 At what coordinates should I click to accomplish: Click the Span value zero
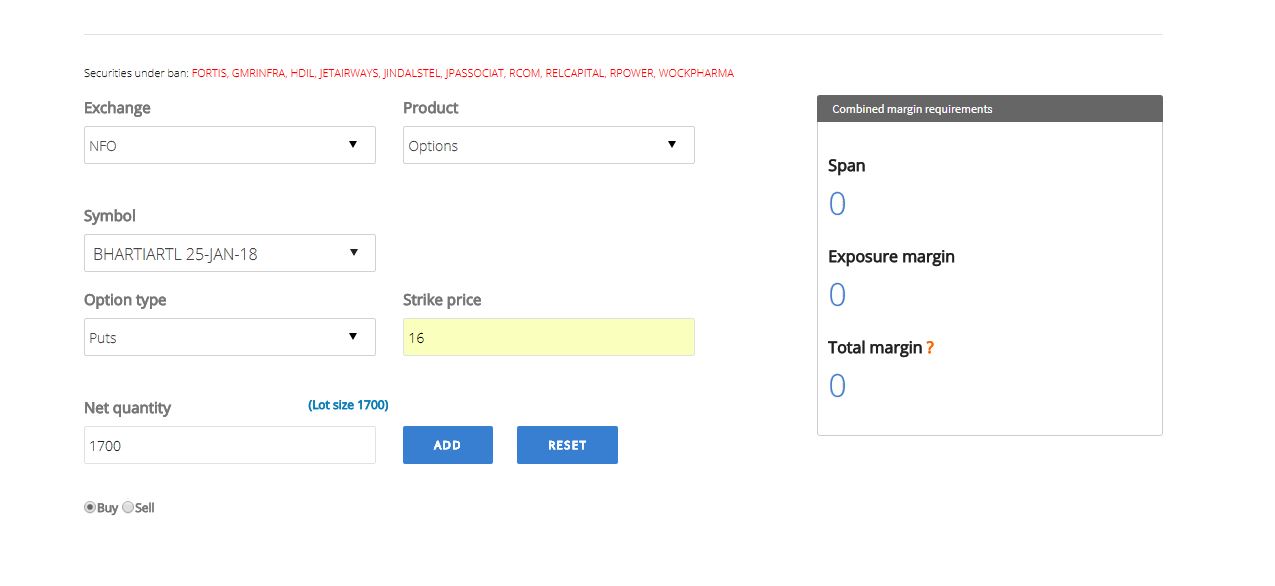837,204
